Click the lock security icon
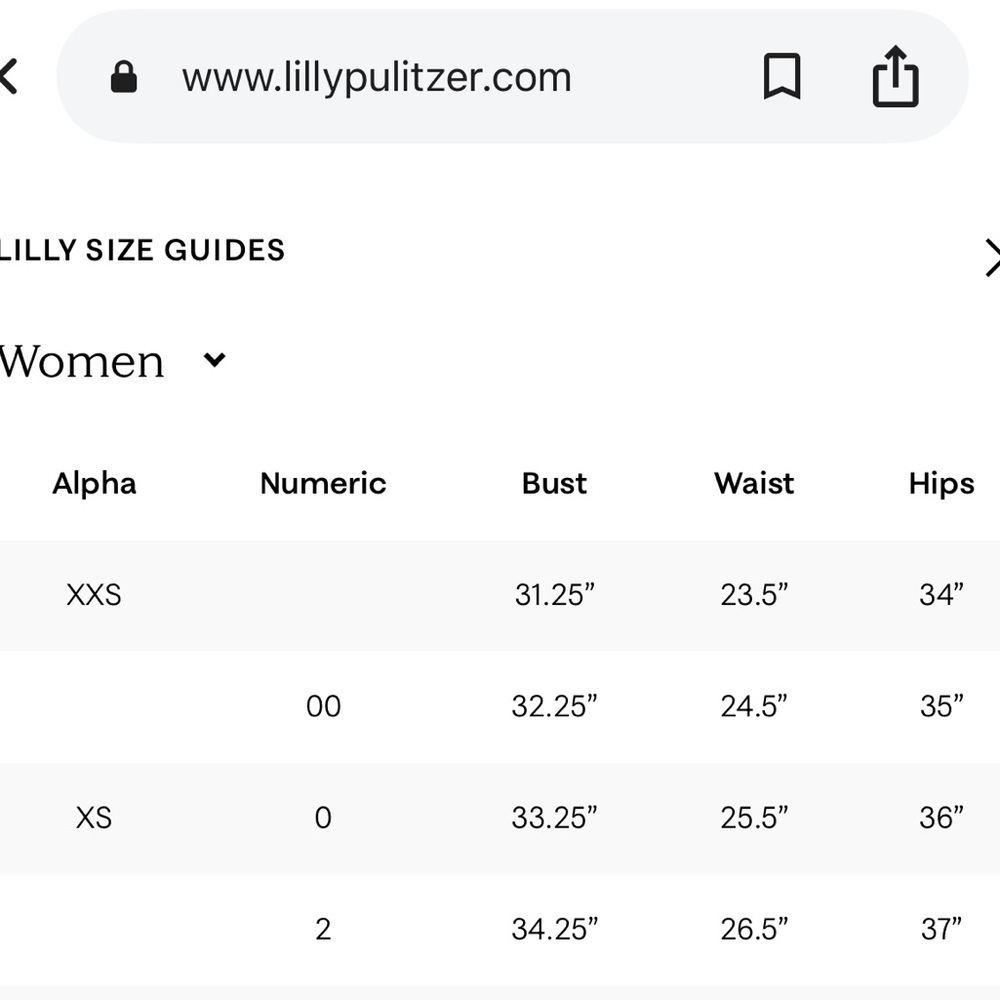 pyautogui.click(x=124, y=77)
